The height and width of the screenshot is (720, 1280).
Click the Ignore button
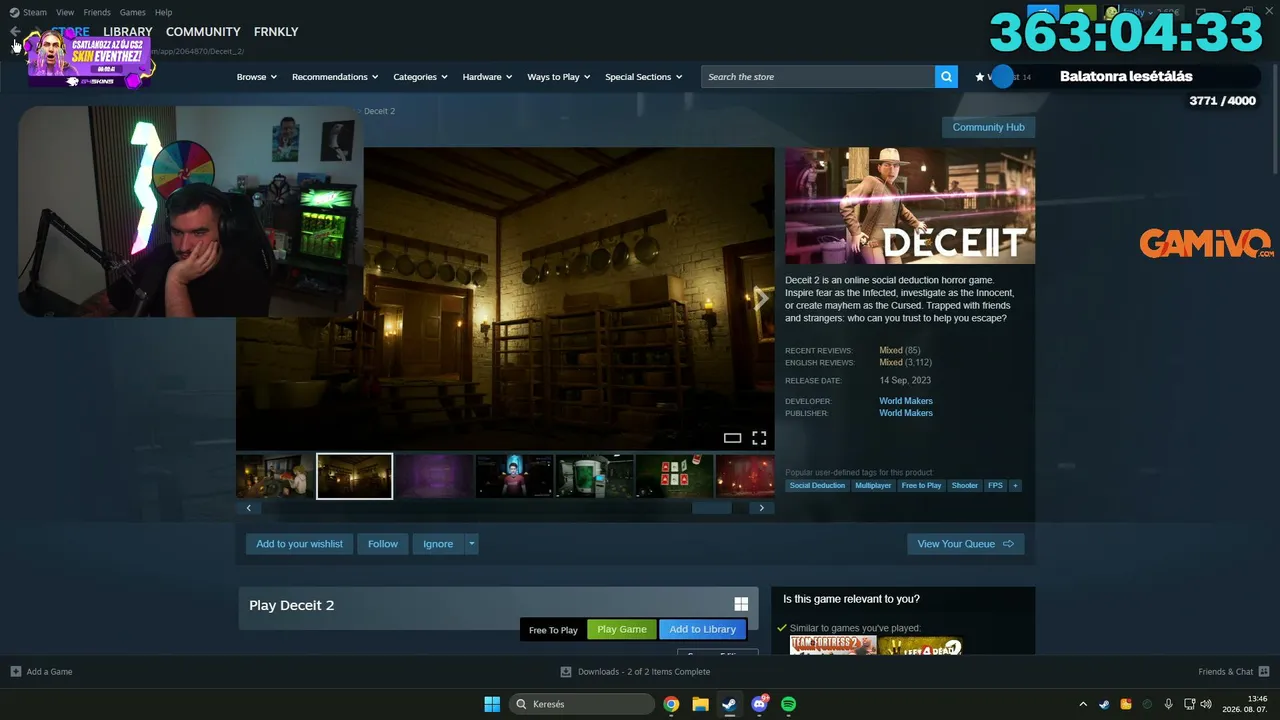[x=438, y=544]
